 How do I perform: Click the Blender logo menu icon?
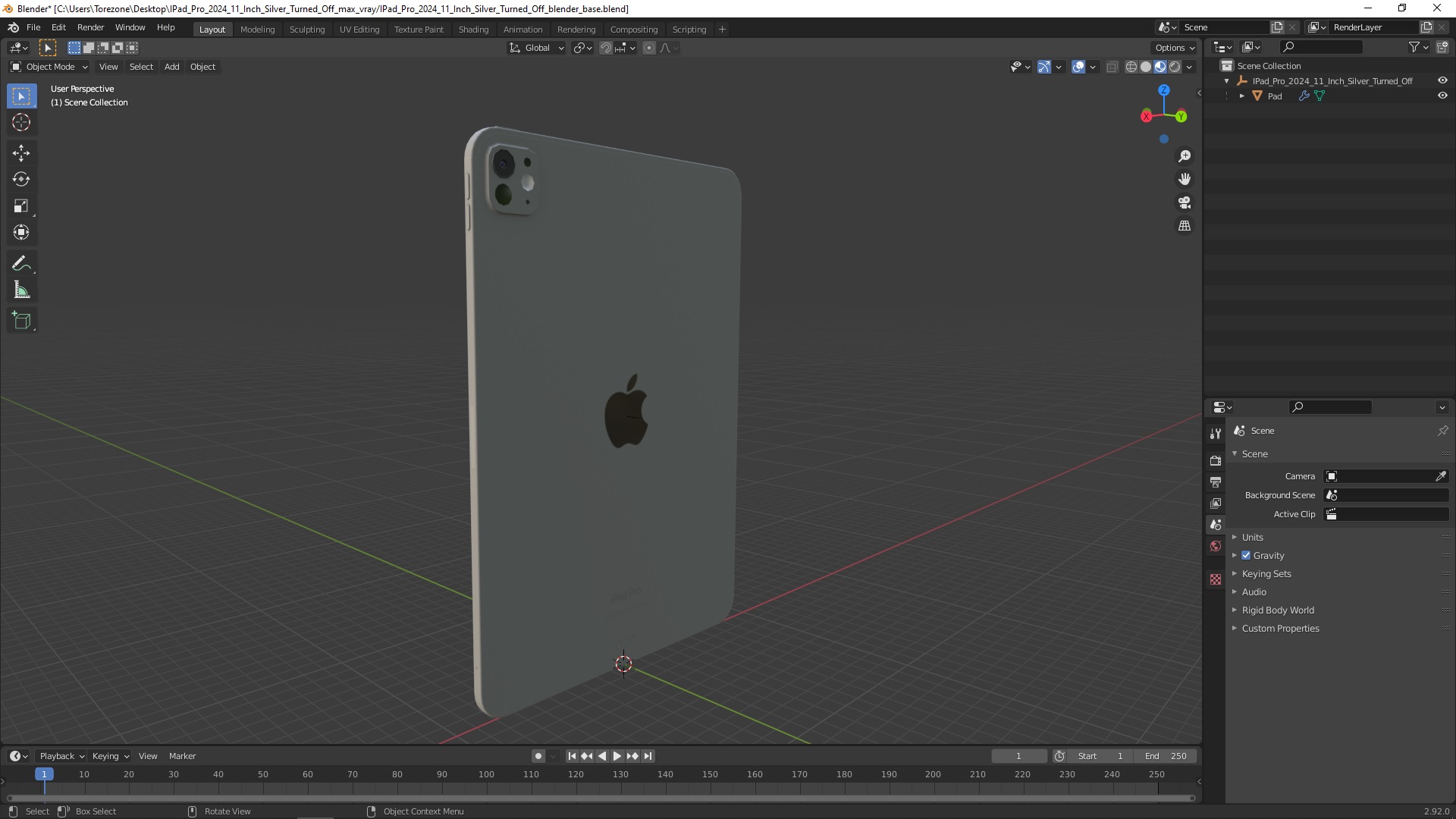(x=13, y=27)
